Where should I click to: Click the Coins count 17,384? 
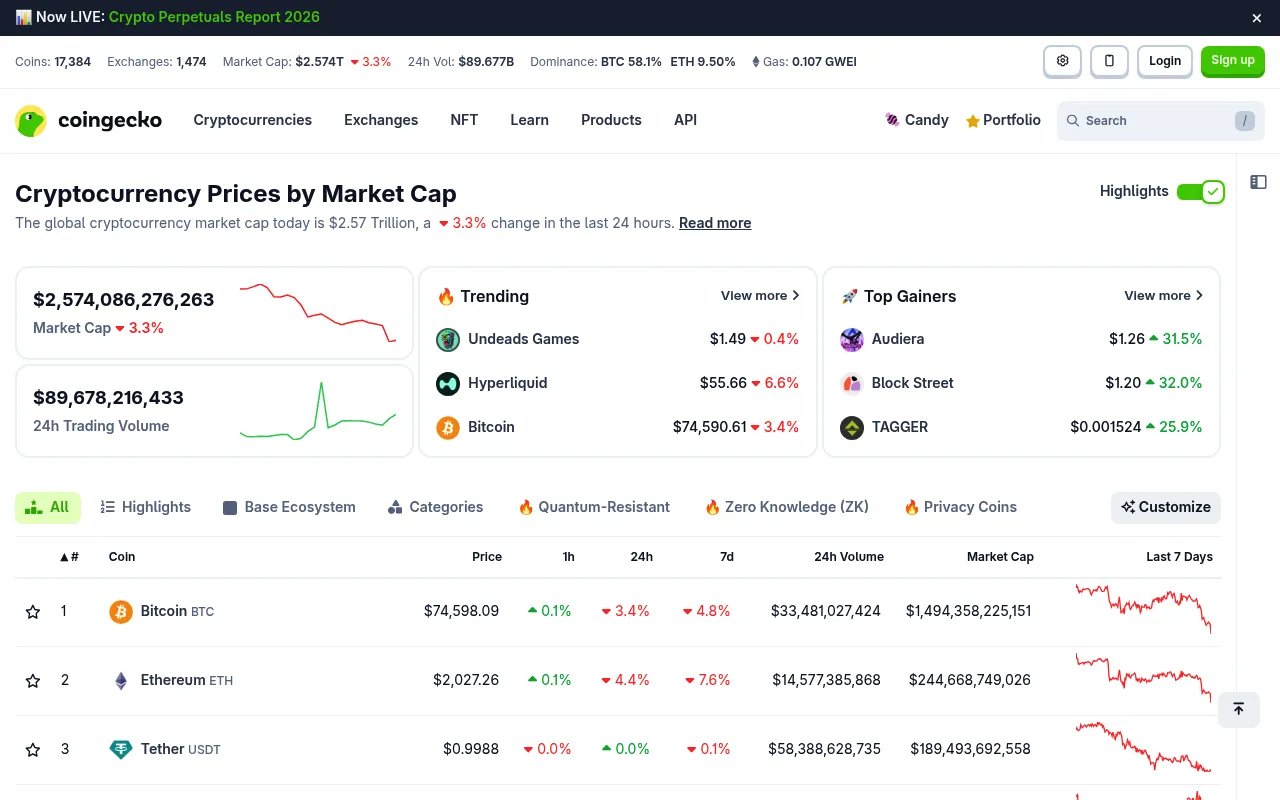[72, 62]
